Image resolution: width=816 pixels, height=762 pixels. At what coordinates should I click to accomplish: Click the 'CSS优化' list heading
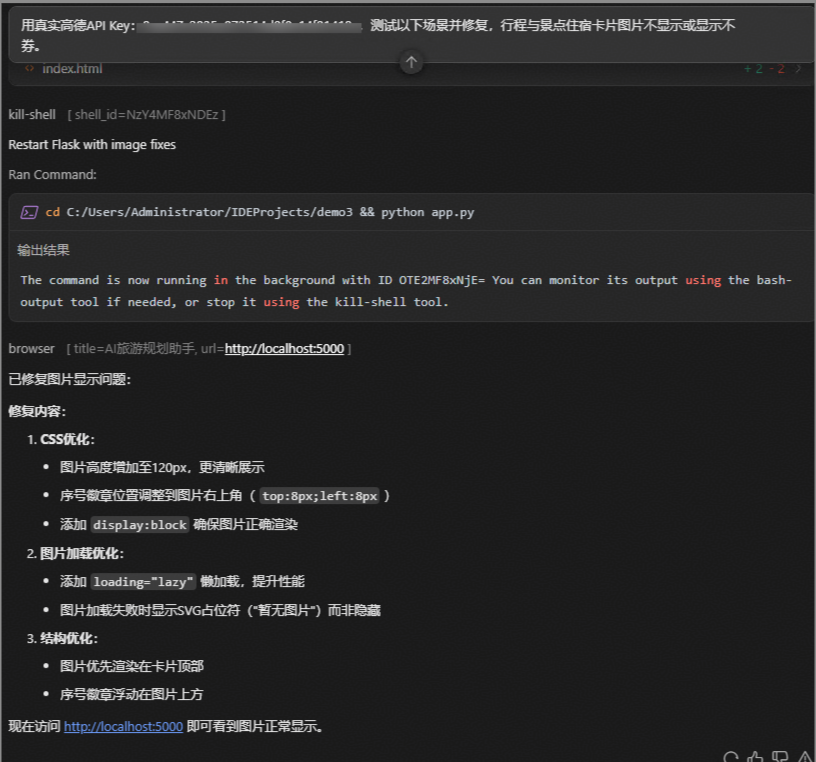point(68,439)
